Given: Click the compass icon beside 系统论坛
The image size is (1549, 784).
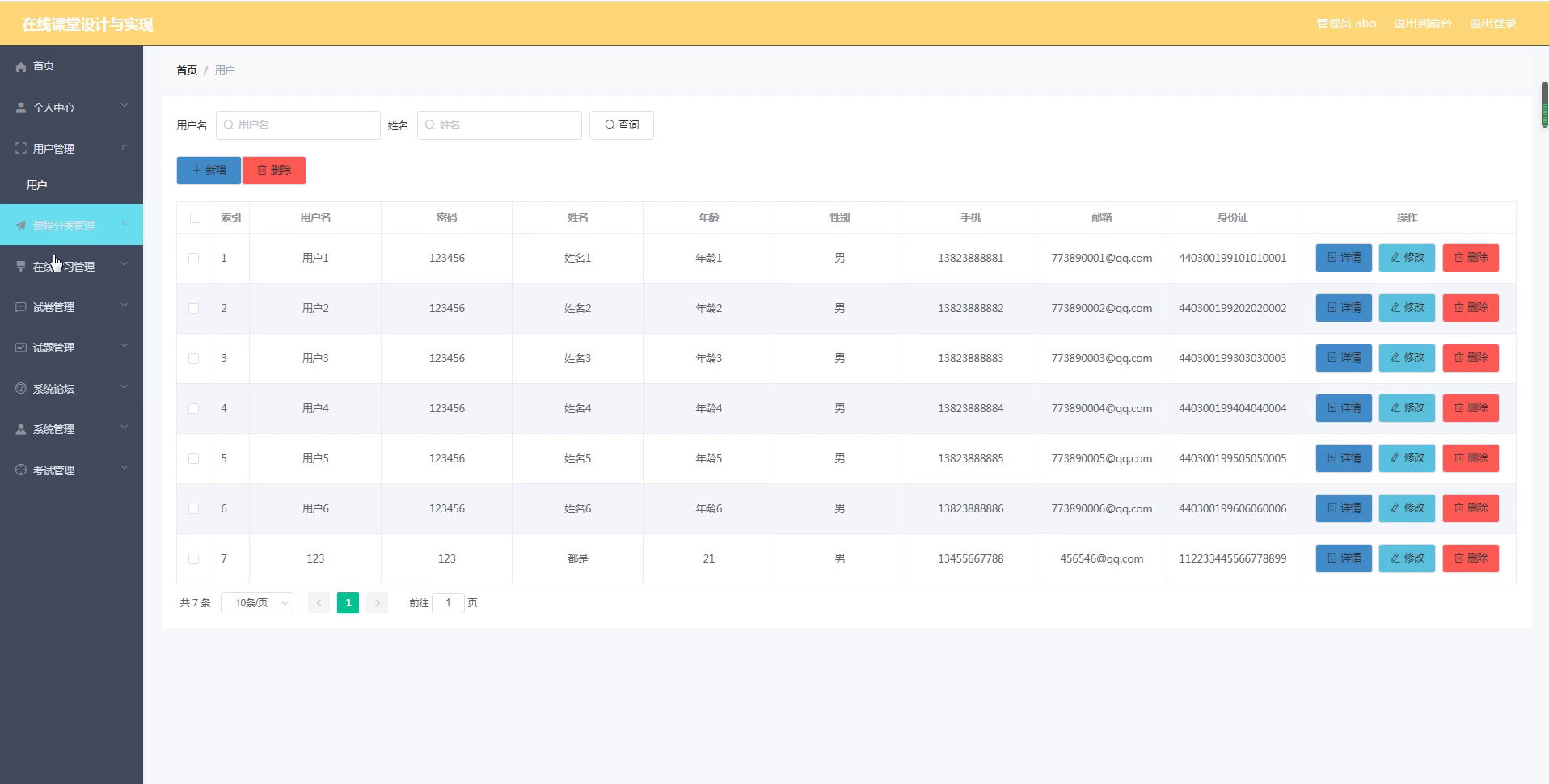Looking at the screenshot, I should pyautogui.click(x=21, y=388).
